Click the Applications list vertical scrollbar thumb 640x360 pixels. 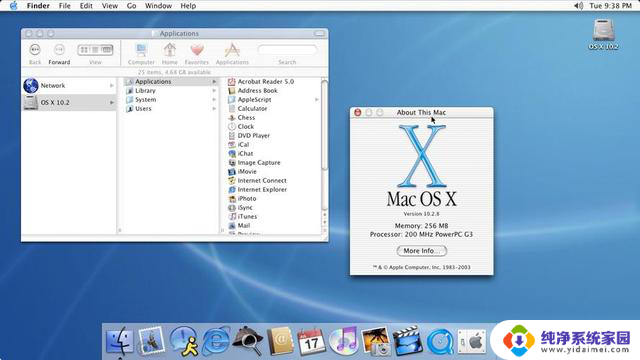tap(324, 124)
